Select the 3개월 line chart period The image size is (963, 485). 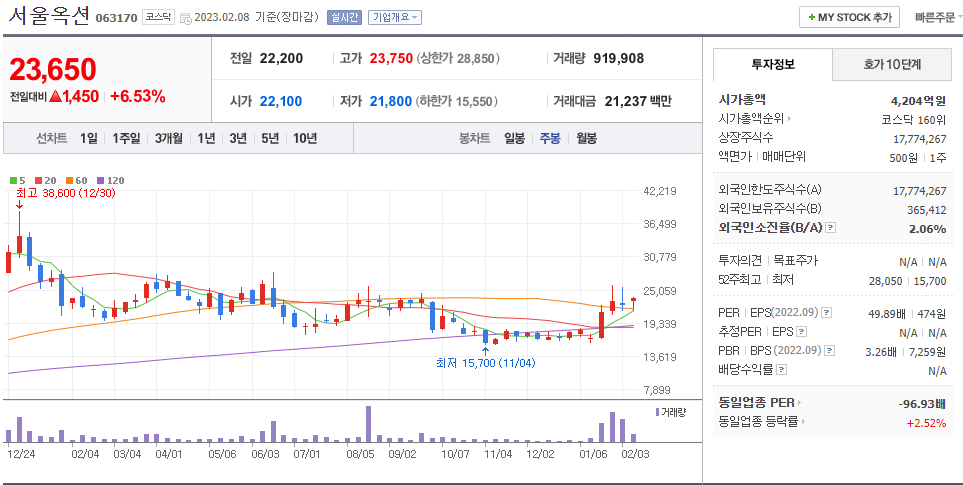pos(168,138)
